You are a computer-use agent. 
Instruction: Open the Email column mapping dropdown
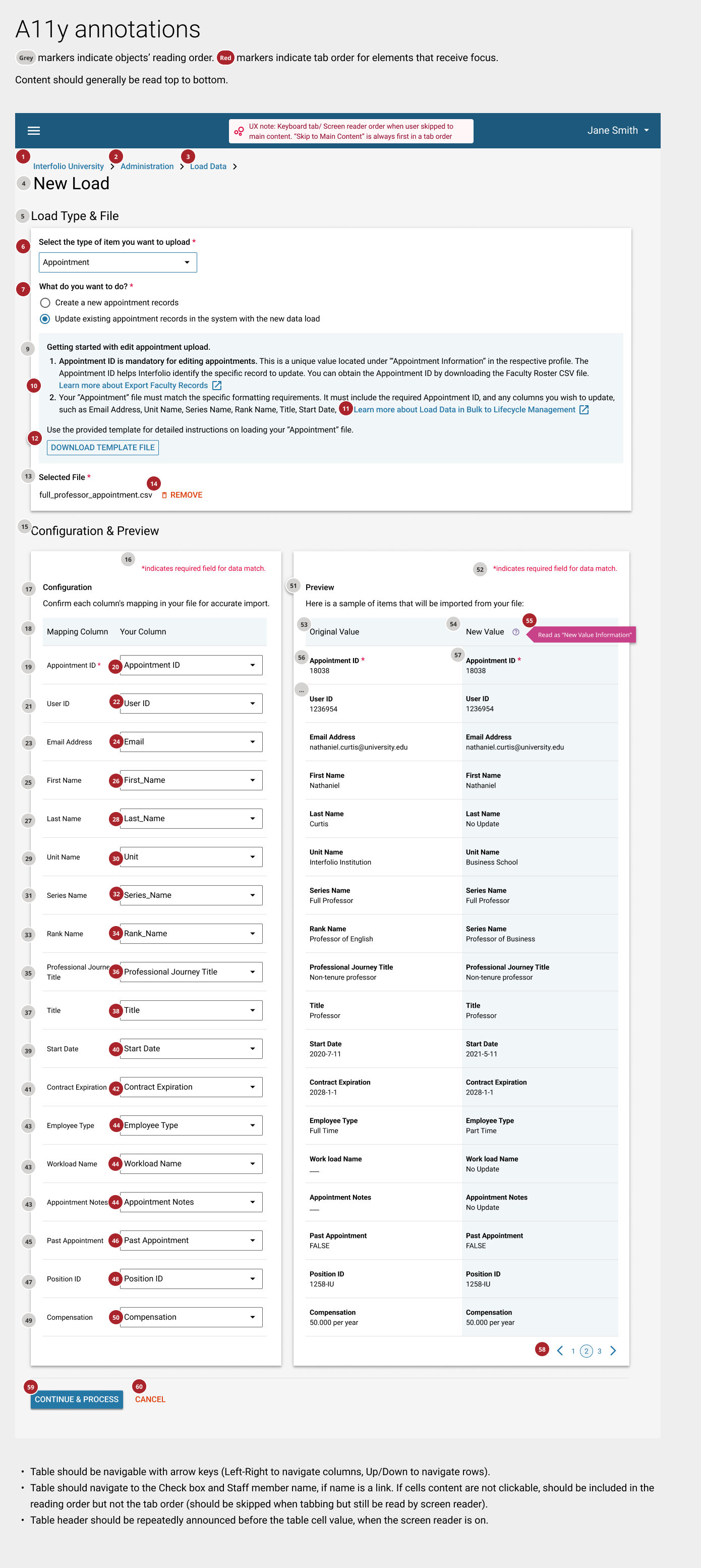point(191,742)
